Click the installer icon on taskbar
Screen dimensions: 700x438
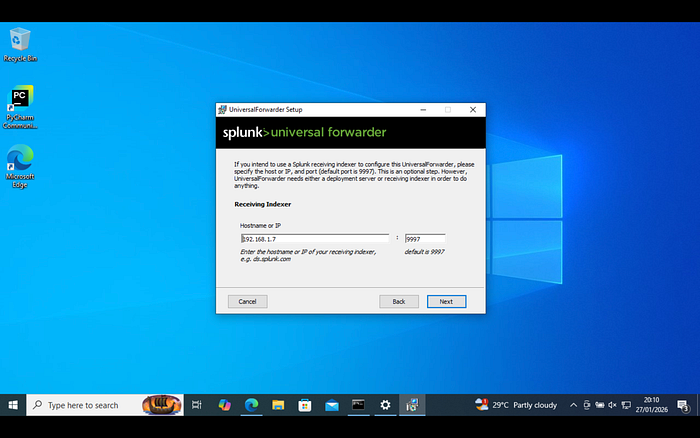click(x=412, y=405)
